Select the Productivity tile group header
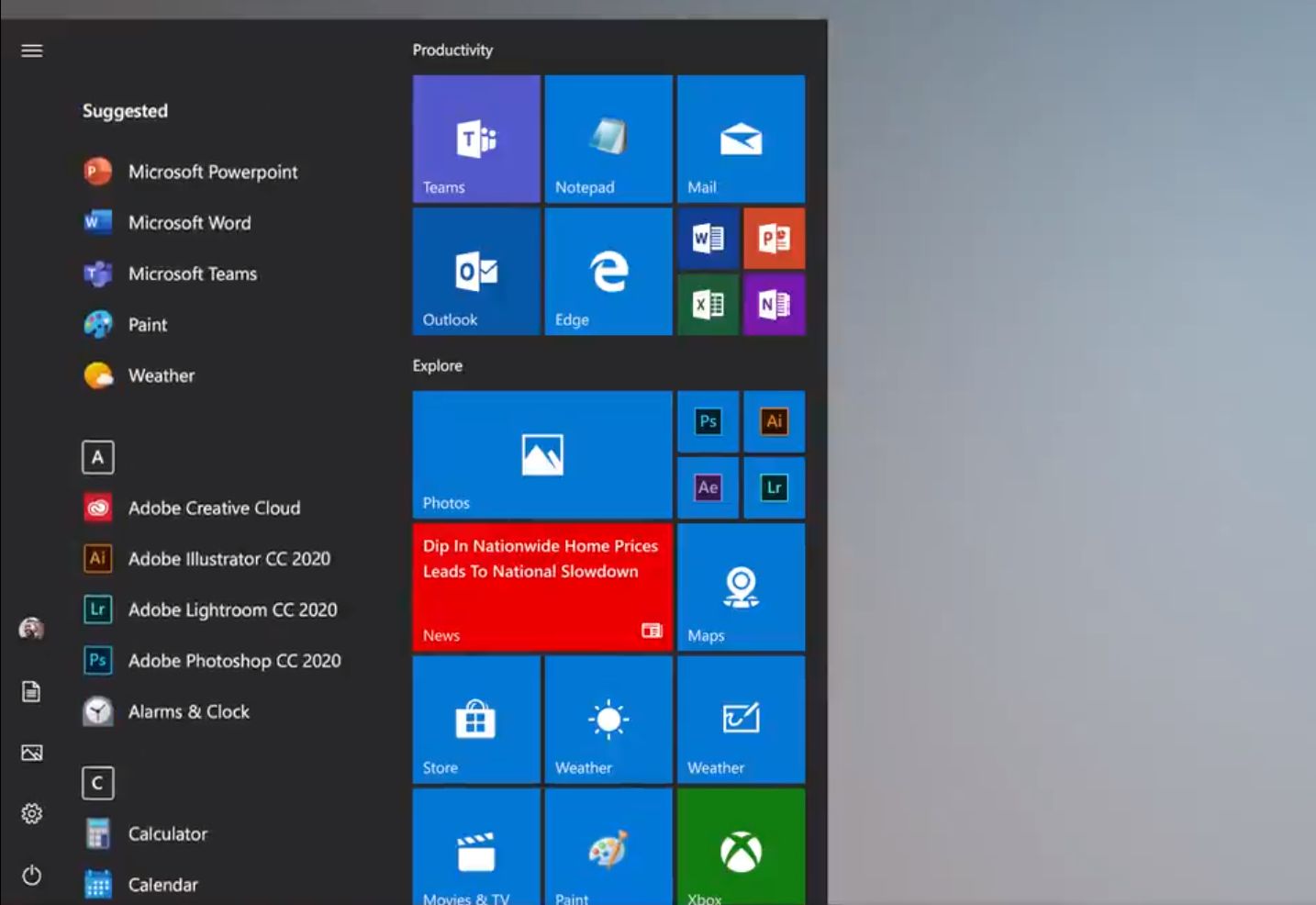 coord(452,50)
